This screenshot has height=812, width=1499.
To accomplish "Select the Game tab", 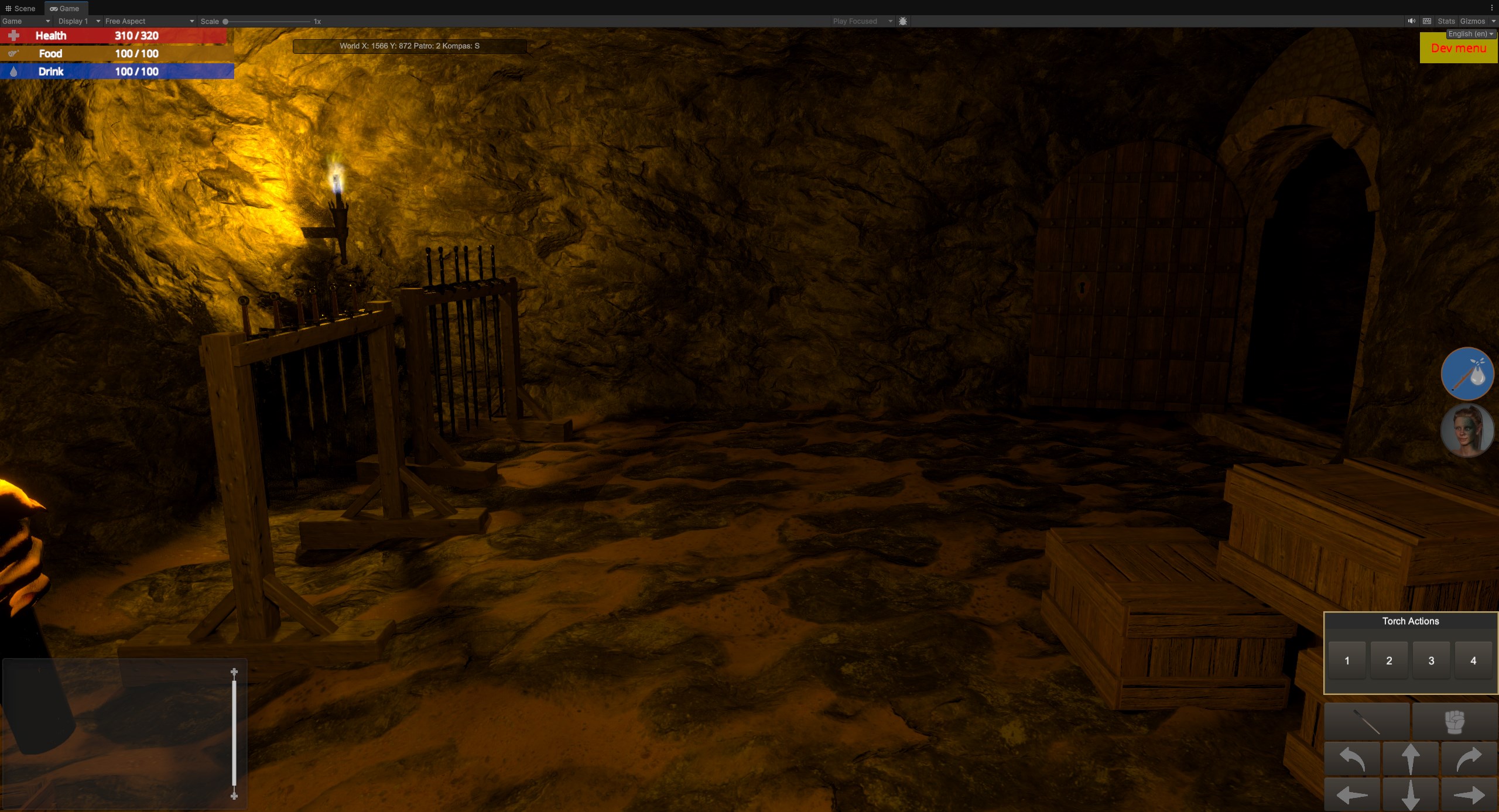I will pyautogui.click(x=65, y=8).
